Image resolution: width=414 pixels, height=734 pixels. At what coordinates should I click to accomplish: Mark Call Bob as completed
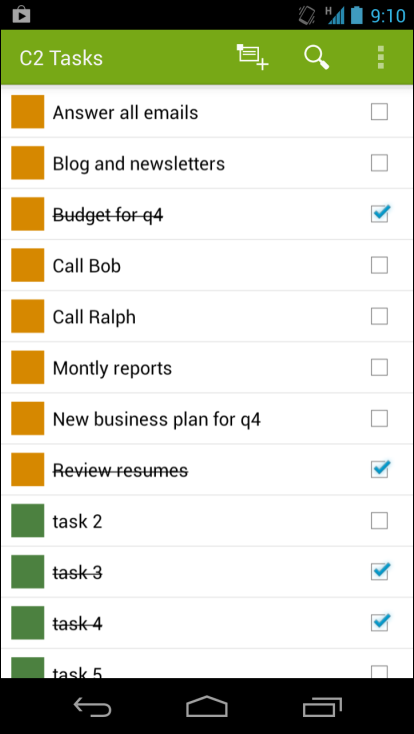tap(379, 265)
